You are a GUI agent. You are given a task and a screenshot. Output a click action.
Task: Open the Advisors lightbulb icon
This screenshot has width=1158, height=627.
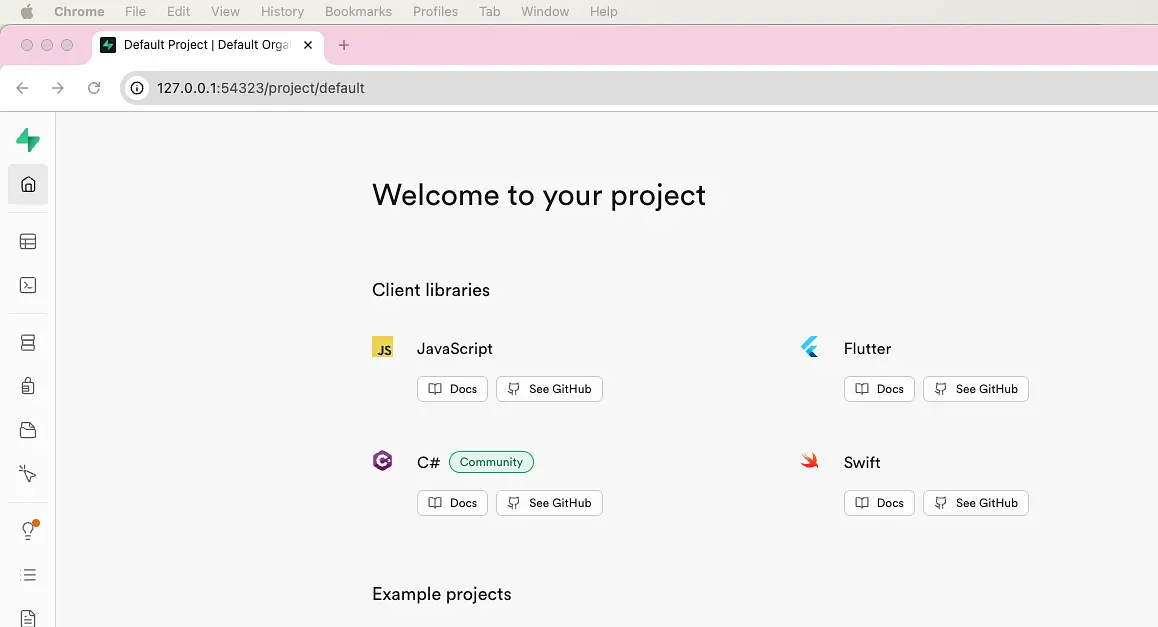(29, 530)
